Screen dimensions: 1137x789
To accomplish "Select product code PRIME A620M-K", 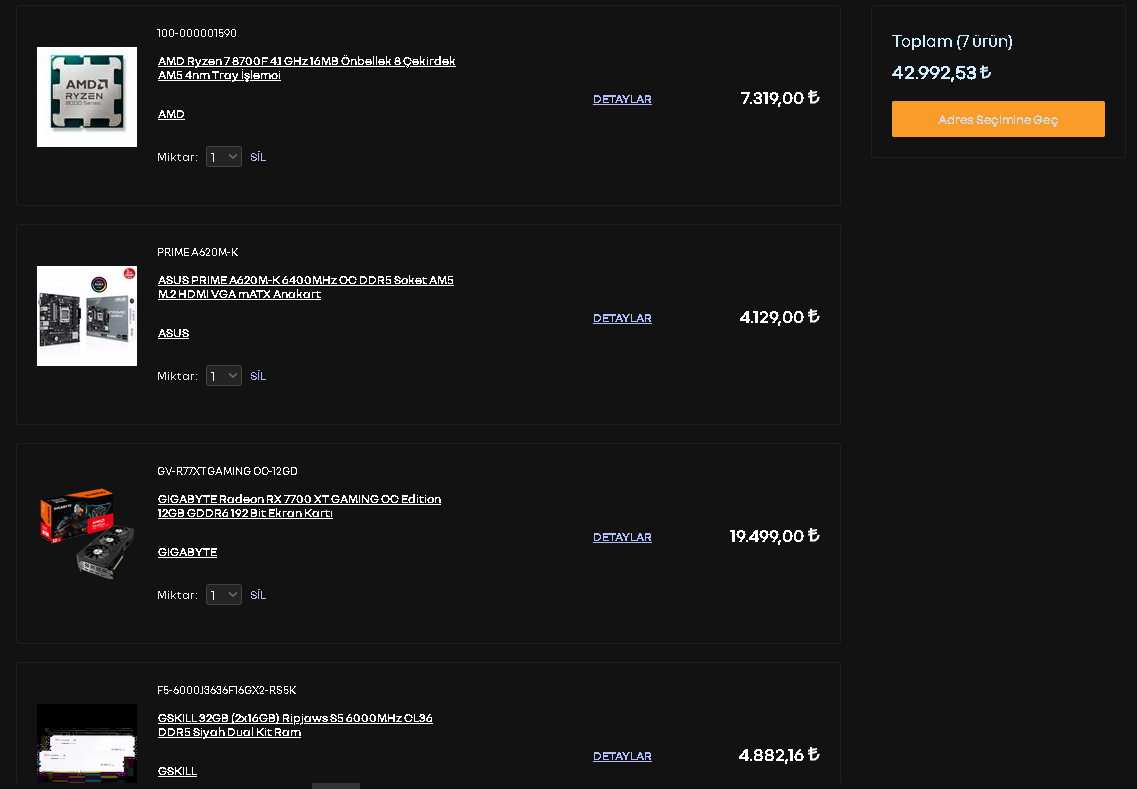I will click(197, 252).
